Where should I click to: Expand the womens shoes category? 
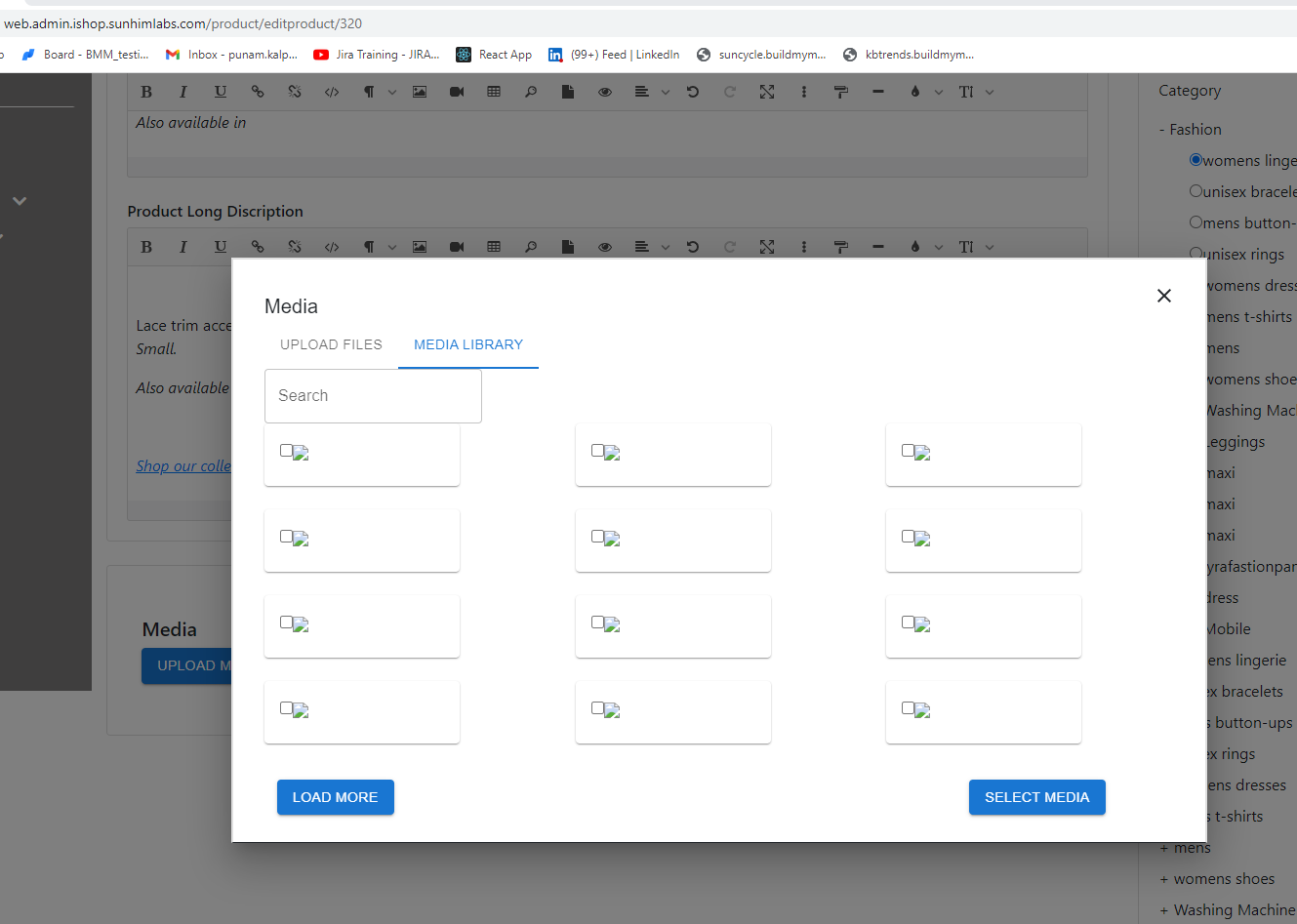click(1164, 880)
